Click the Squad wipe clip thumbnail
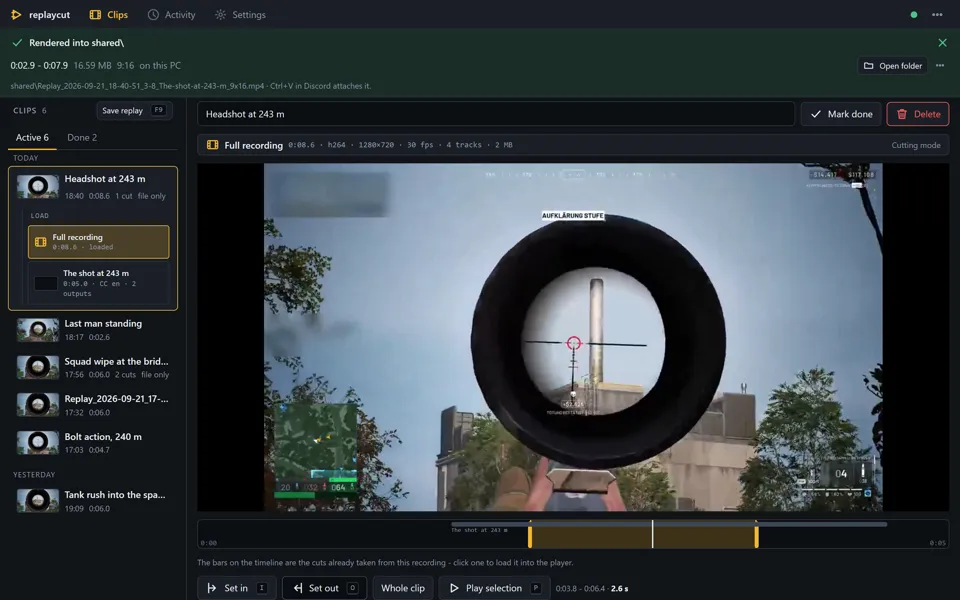Viewport: 960px width, 600px height. 37,368
